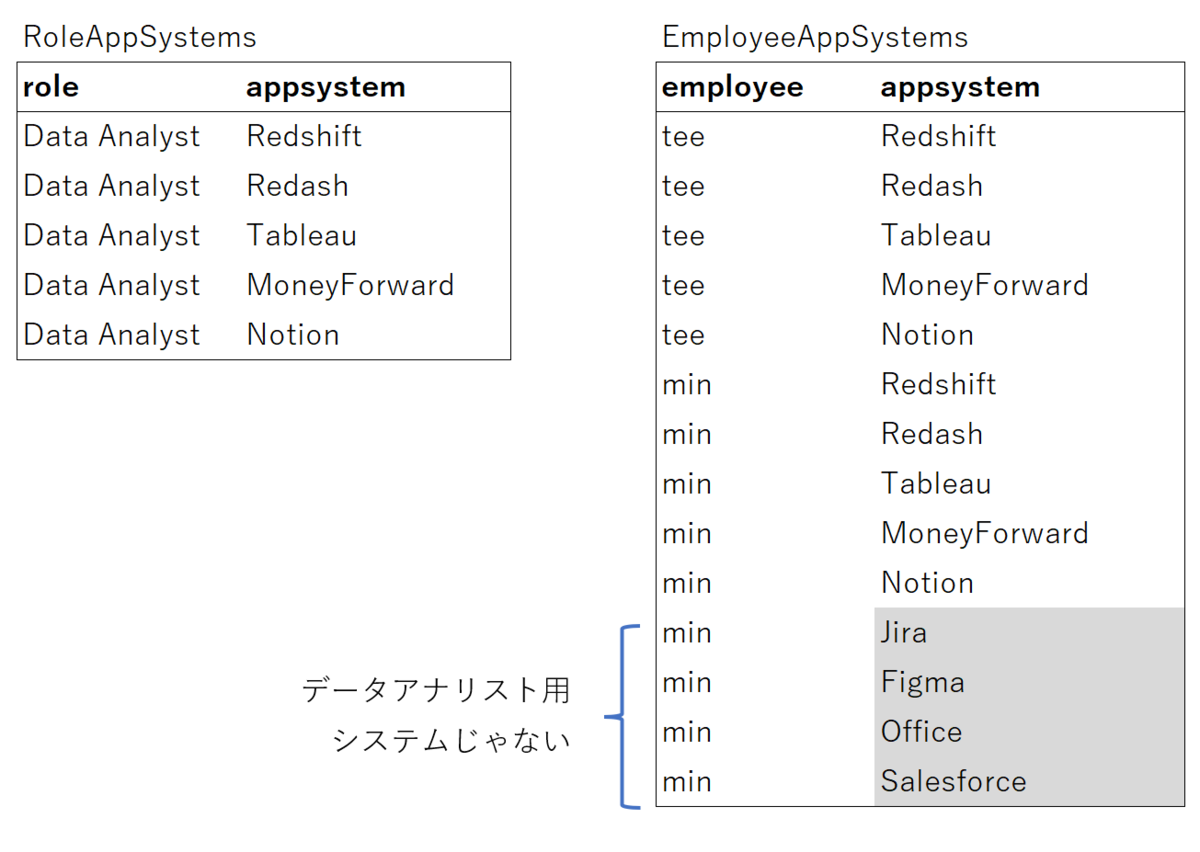Click MoneyForward cell in min's row
Viewport: 1200px width, 852px height.
[x=984, y=533]
